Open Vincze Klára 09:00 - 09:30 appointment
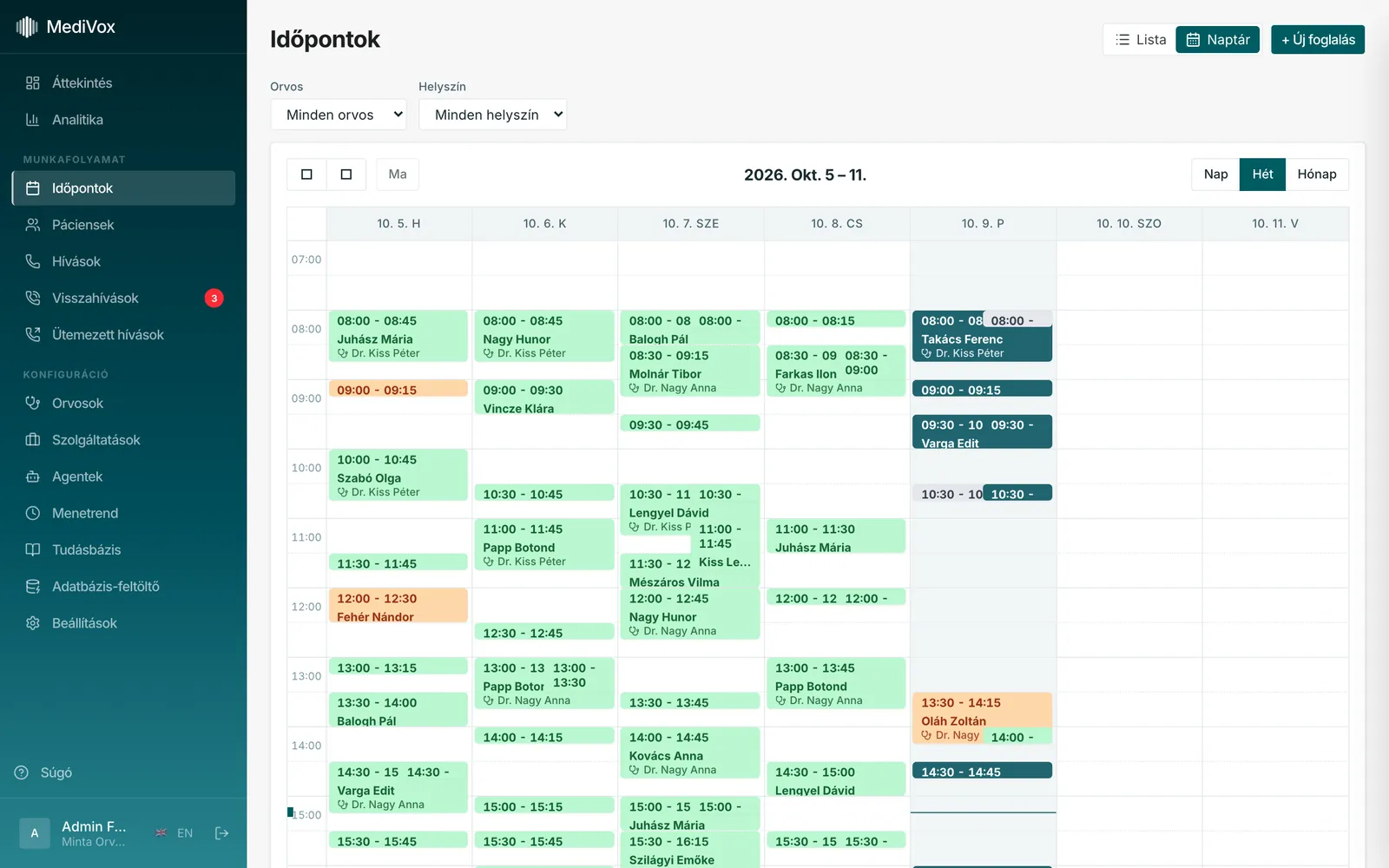 tap(543, 397)
